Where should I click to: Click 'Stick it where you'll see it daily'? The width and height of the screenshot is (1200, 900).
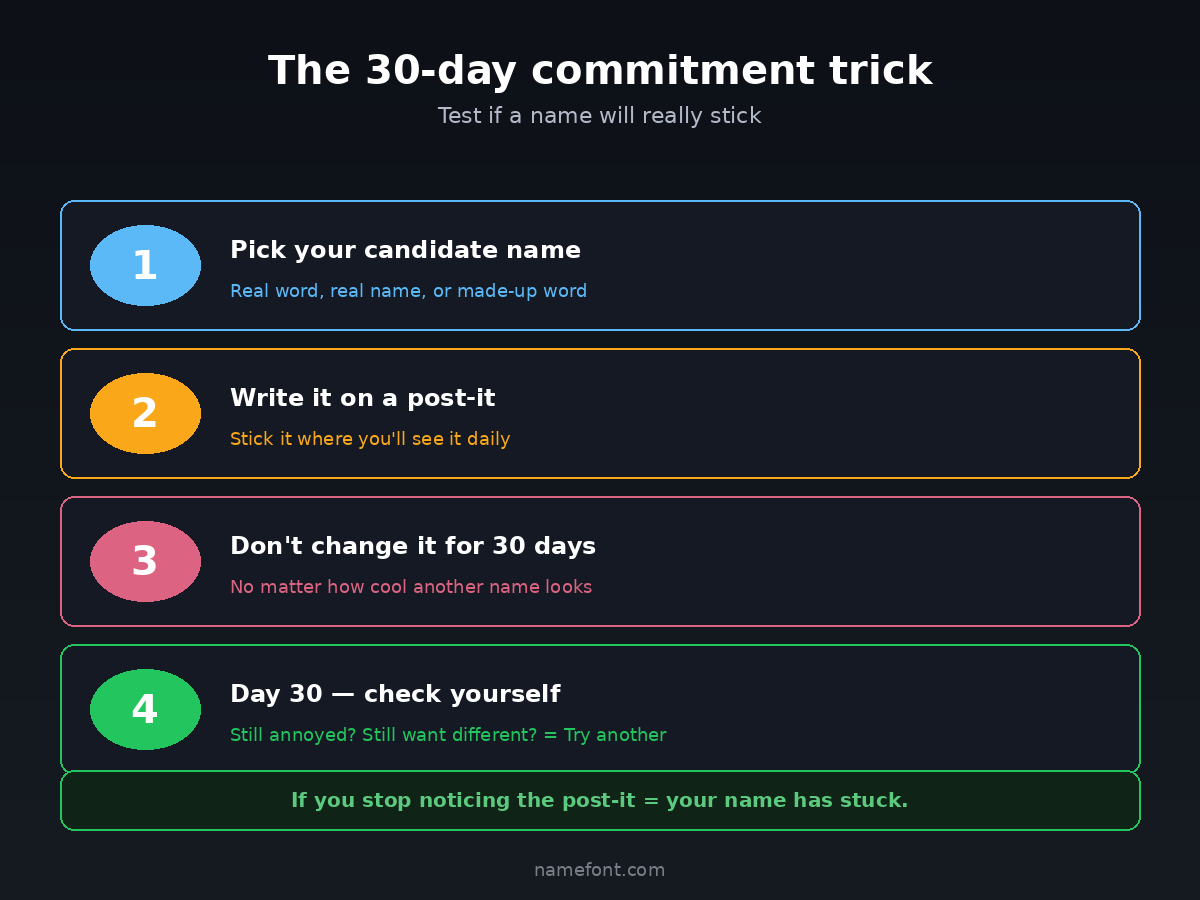click(x=370, y=439)
